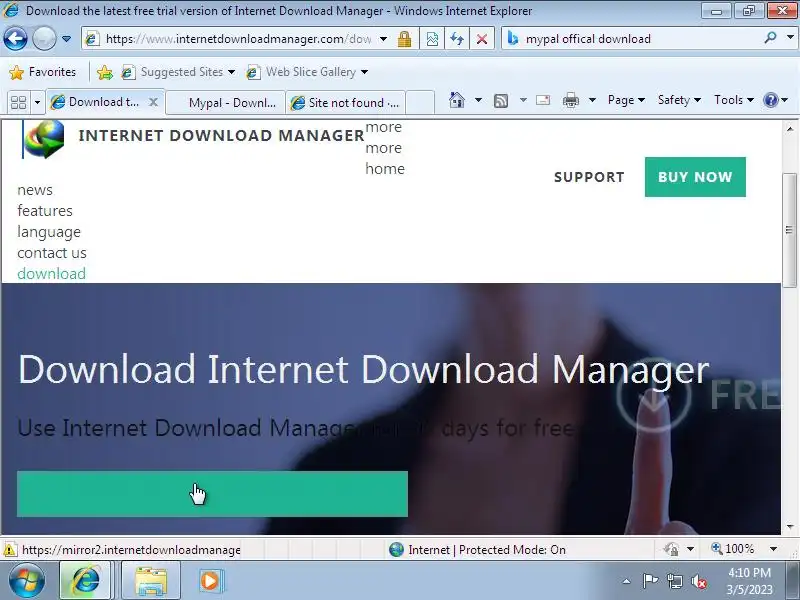Image resolution: width=800 pixels, height=600 pixels.
Task: Open the Safety menu
Action: [679, 100]
